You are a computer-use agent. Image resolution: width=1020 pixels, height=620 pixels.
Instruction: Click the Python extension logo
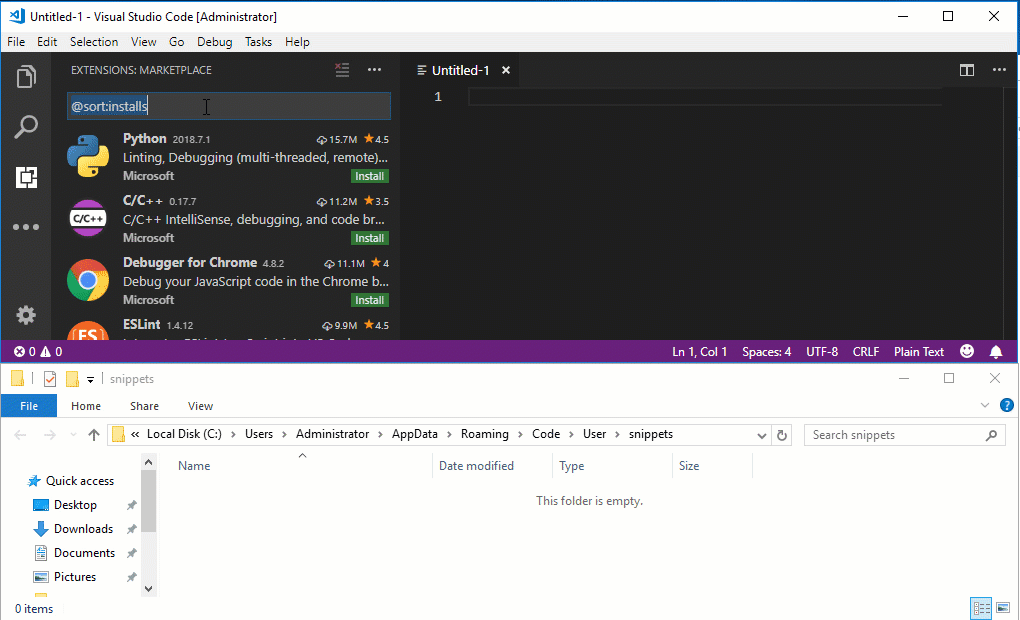click(x=88, y=156)
